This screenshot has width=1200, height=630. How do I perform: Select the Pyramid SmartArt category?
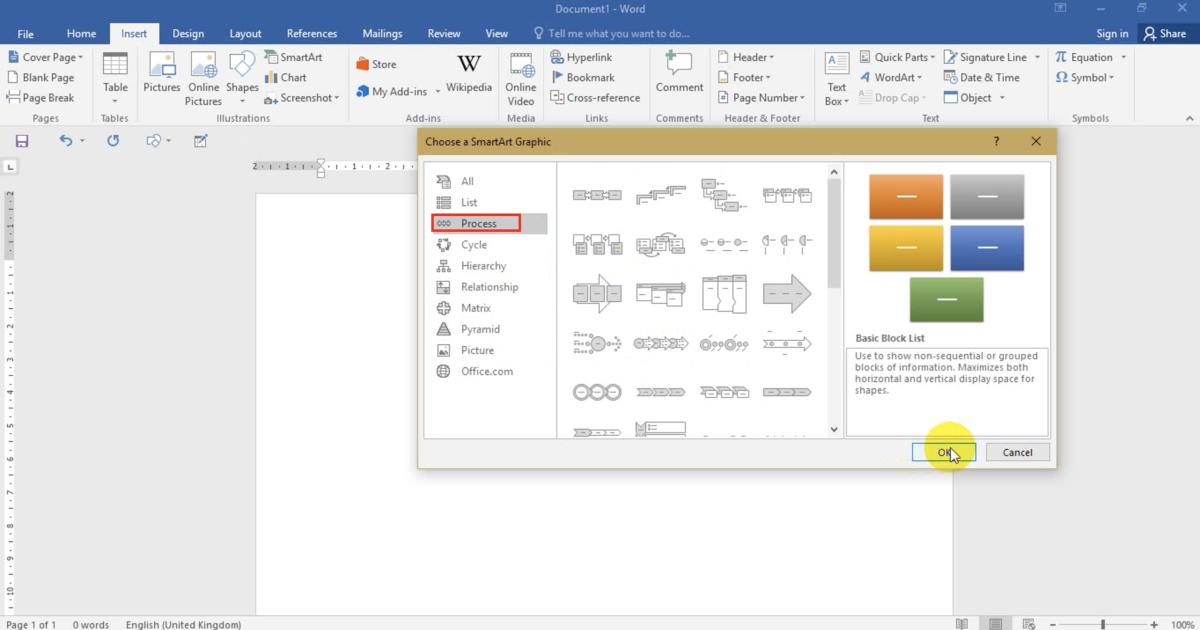[480, 329]
